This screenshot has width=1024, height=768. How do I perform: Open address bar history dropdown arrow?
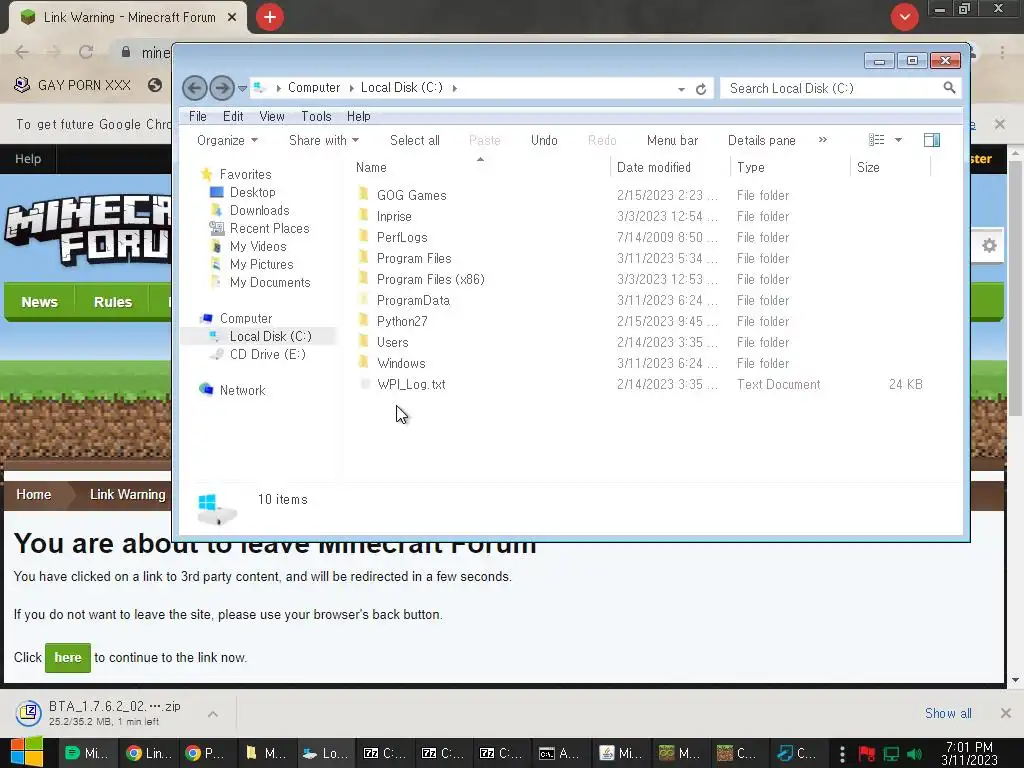[681, 89]
